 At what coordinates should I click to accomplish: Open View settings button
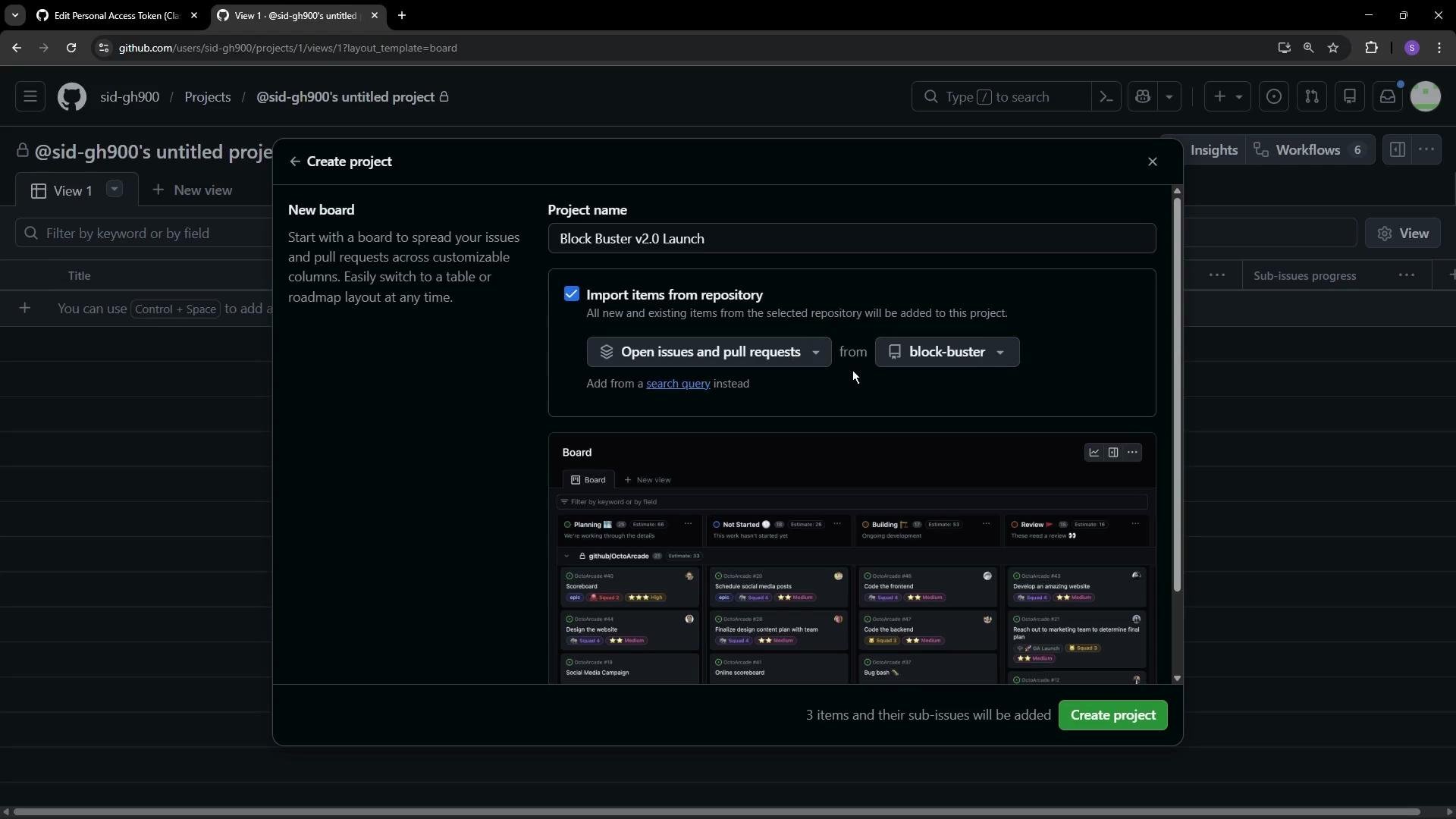1403,234
